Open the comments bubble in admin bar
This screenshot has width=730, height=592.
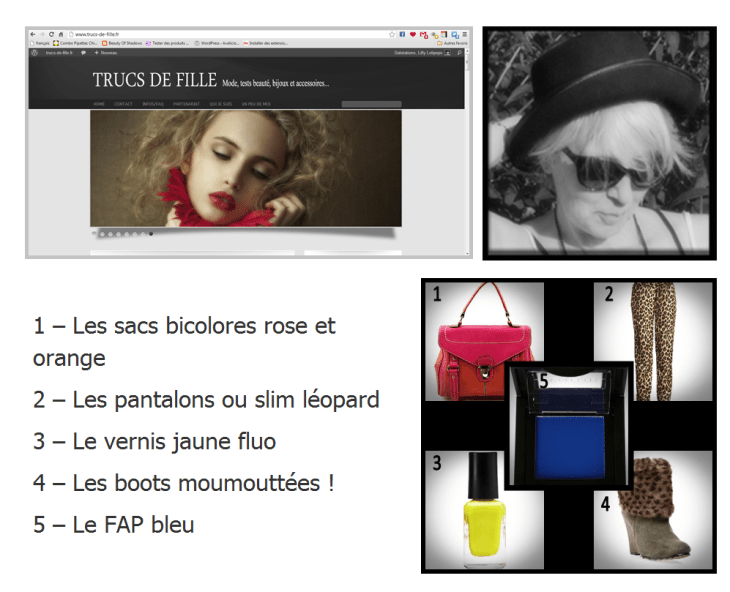(x=83, y=52)
